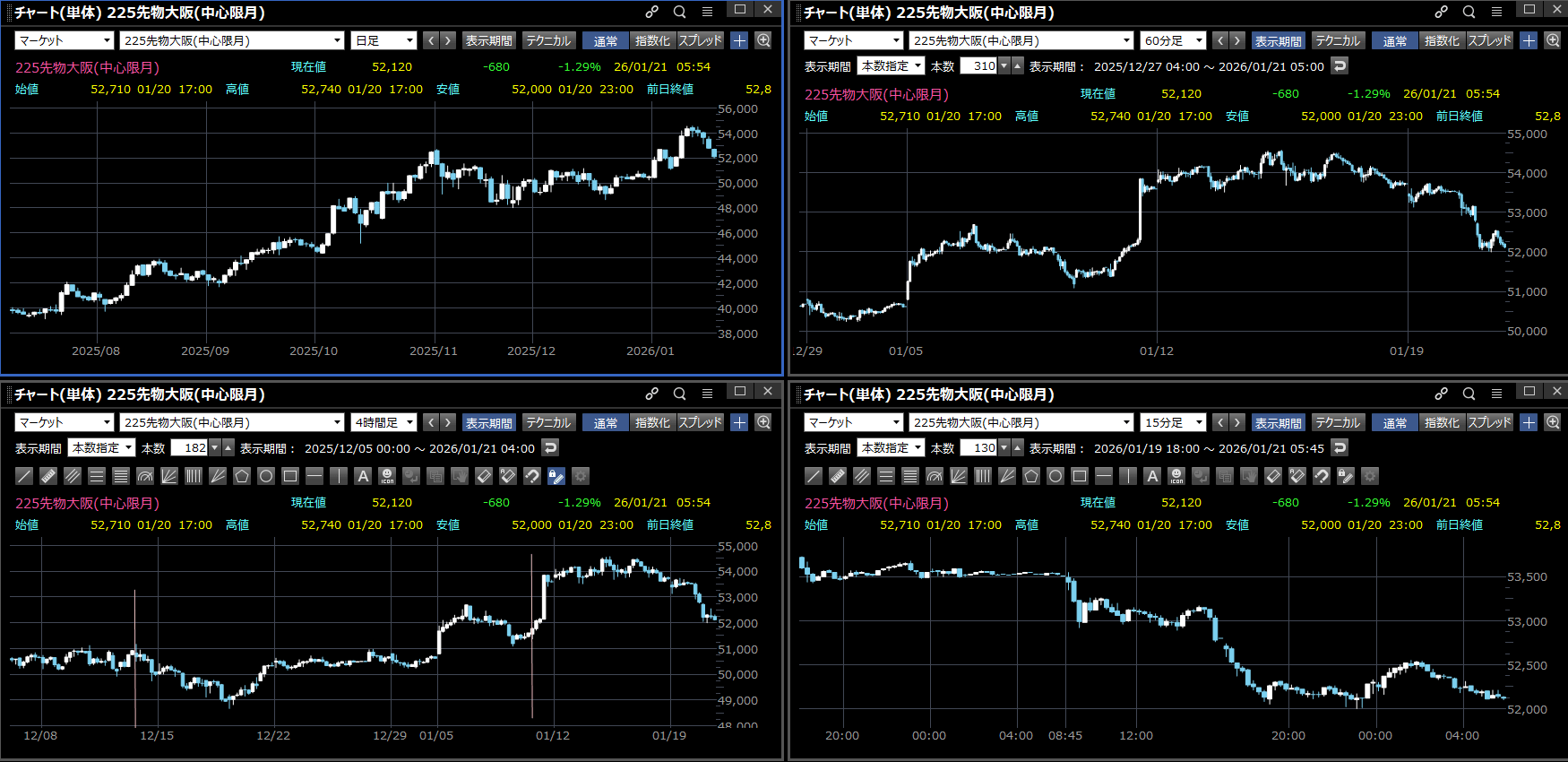Click the link icon in 60分足 chart title bar

(x=1441, y=12)
